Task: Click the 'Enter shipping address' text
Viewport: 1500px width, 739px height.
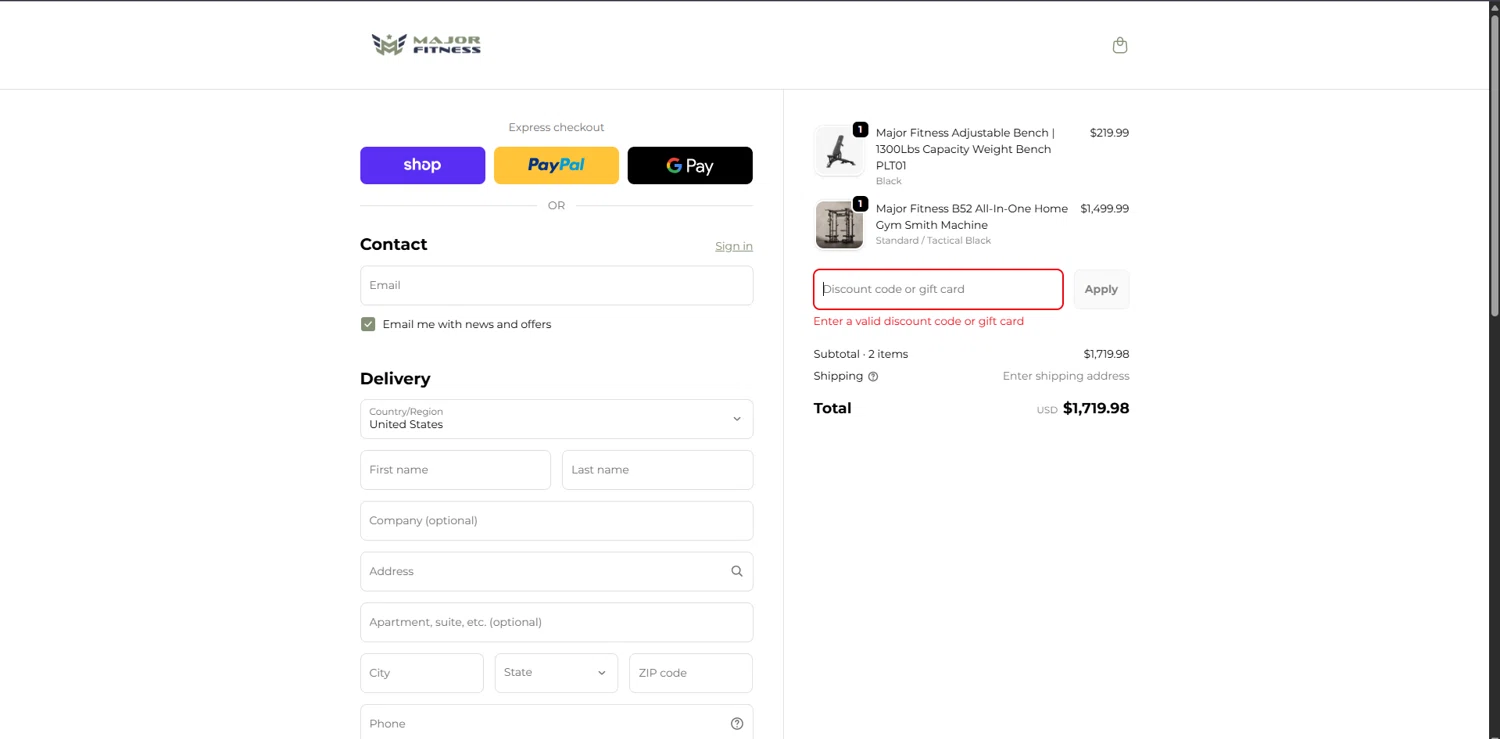Action: (x=1066, y=376)
